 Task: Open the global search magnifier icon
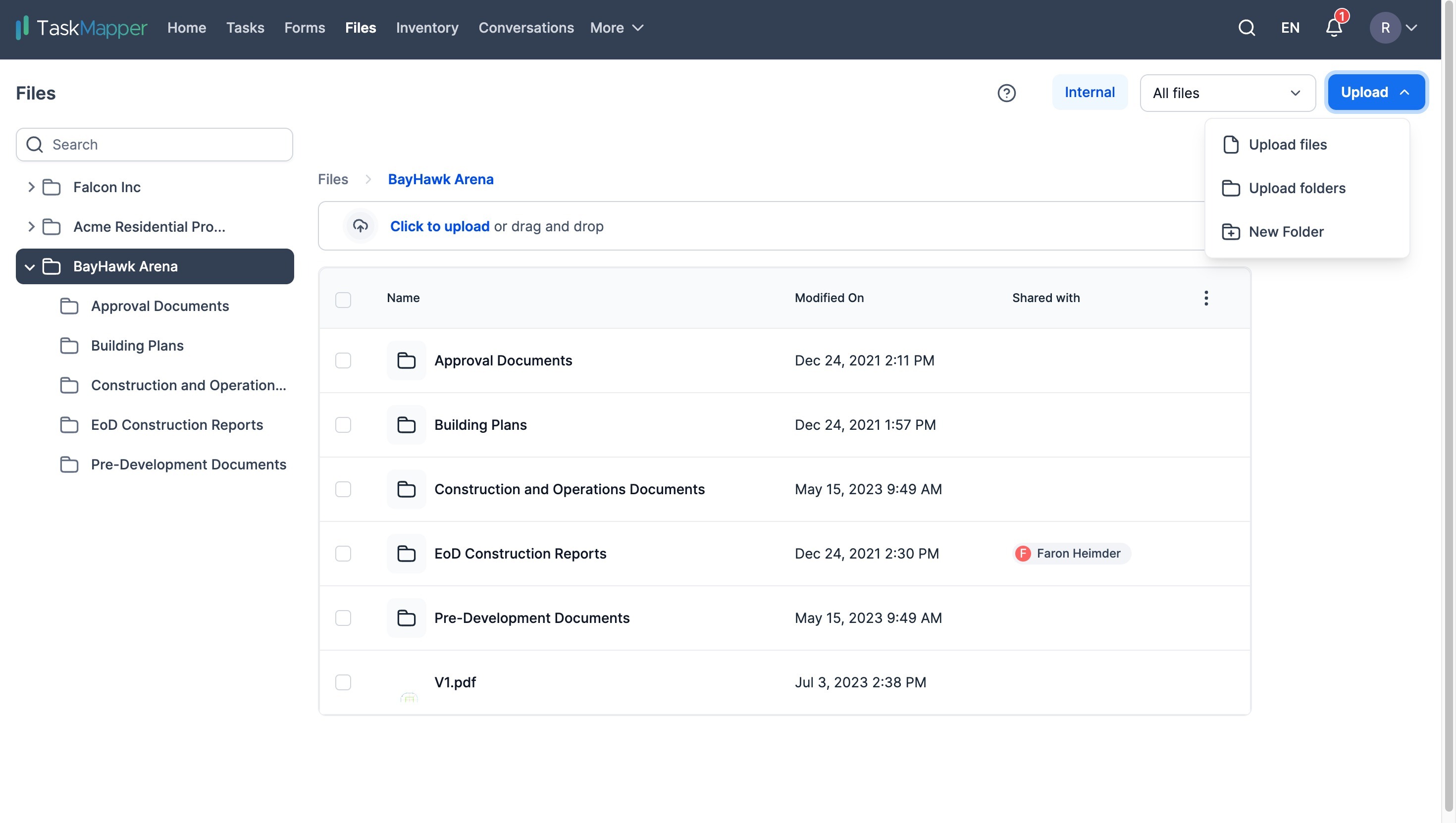tap(1247, 28)
